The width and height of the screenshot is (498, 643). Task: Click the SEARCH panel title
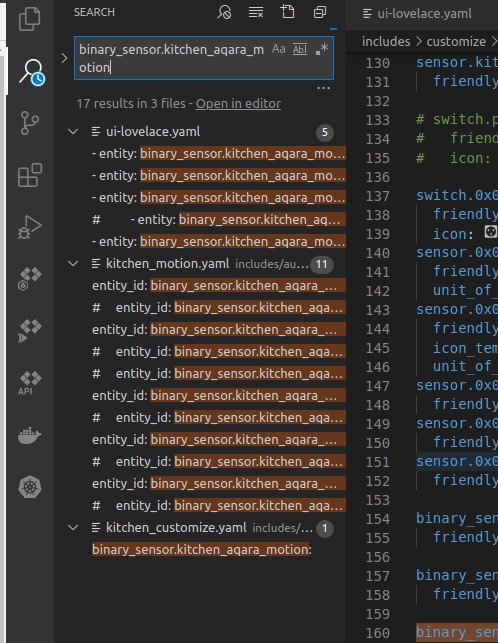point(94,12)
